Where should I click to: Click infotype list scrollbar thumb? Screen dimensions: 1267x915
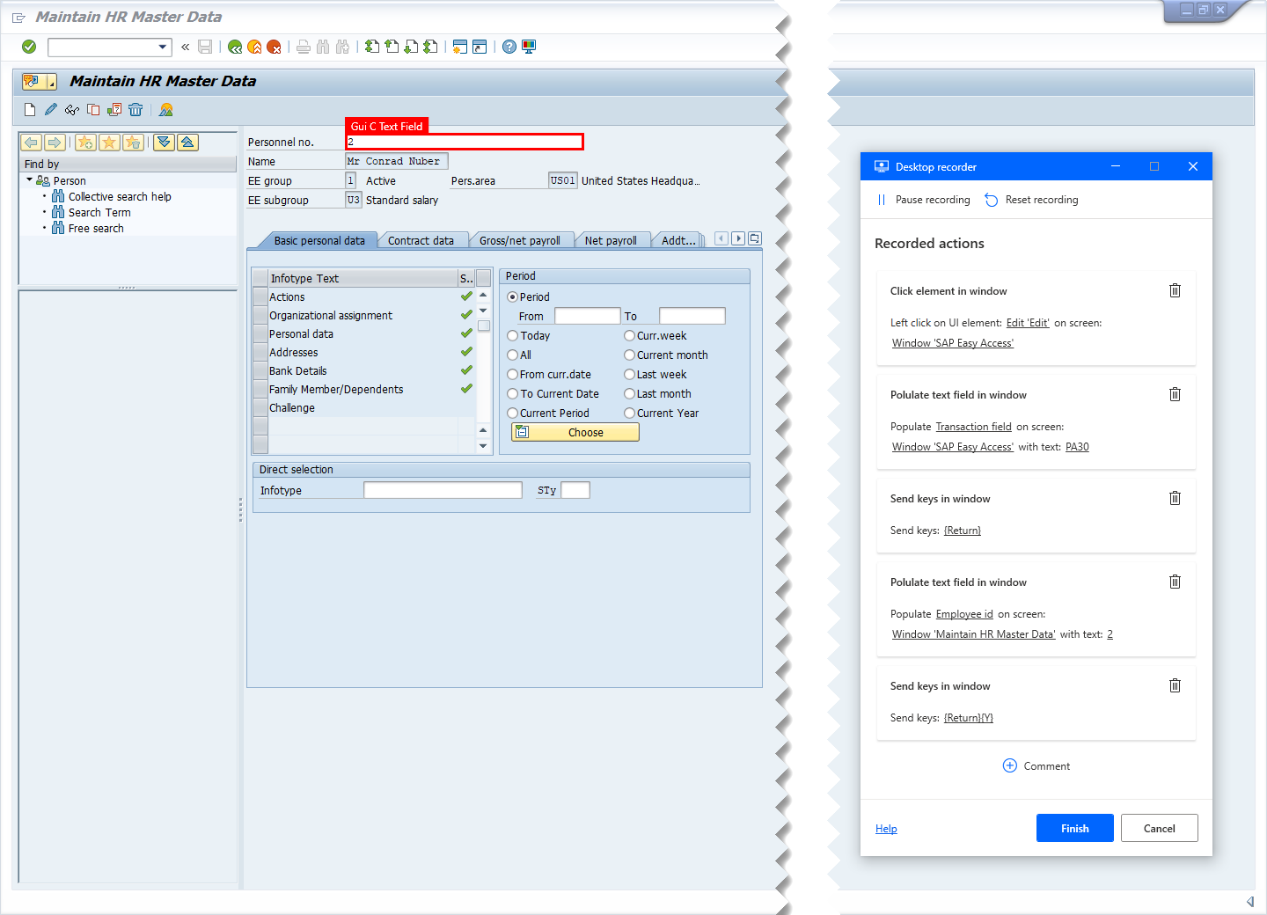(484, 326)
